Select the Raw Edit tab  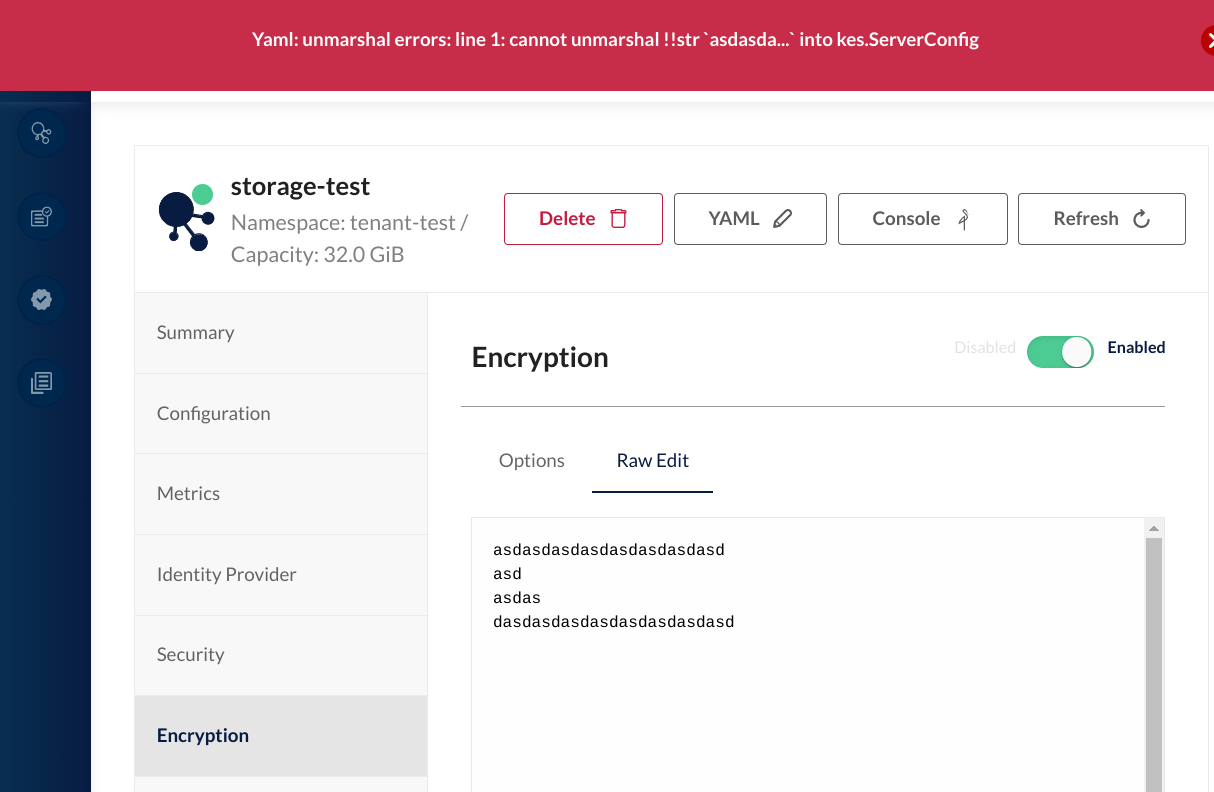[x=652, y=461]
